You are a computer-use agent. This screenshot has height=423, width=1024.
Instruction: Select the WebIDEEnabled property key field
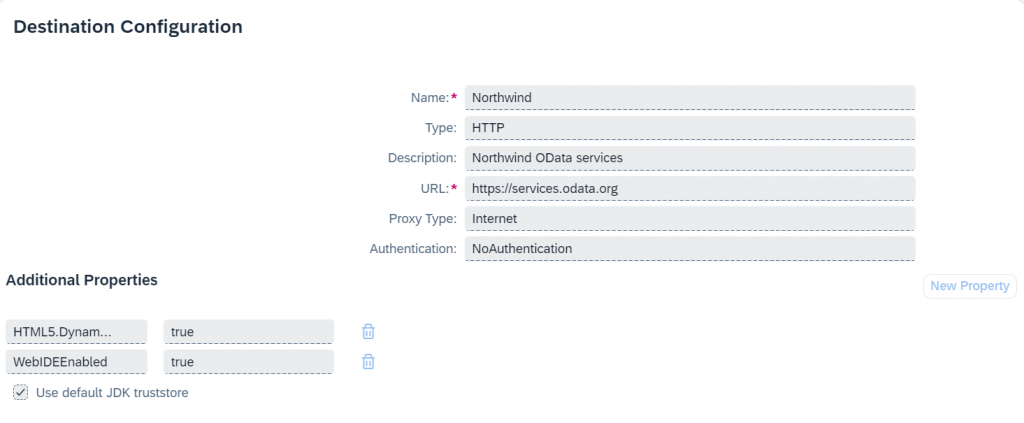pos(76,362)
